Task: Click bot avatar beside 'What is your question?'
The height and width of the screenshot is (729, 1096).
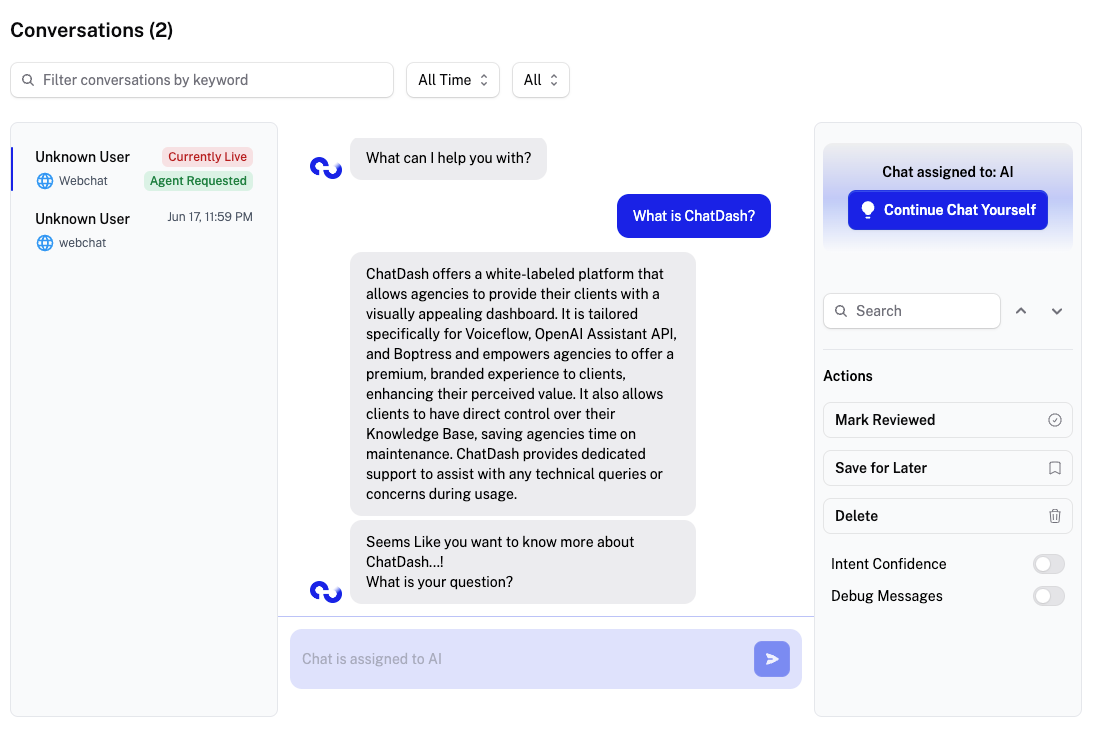Action: pyautogui.click(x=326, y=592)
